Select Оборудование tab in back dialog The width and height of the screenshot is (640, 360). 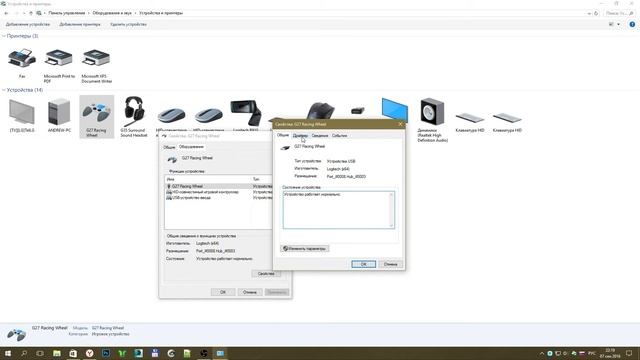[x=191, y=147]
